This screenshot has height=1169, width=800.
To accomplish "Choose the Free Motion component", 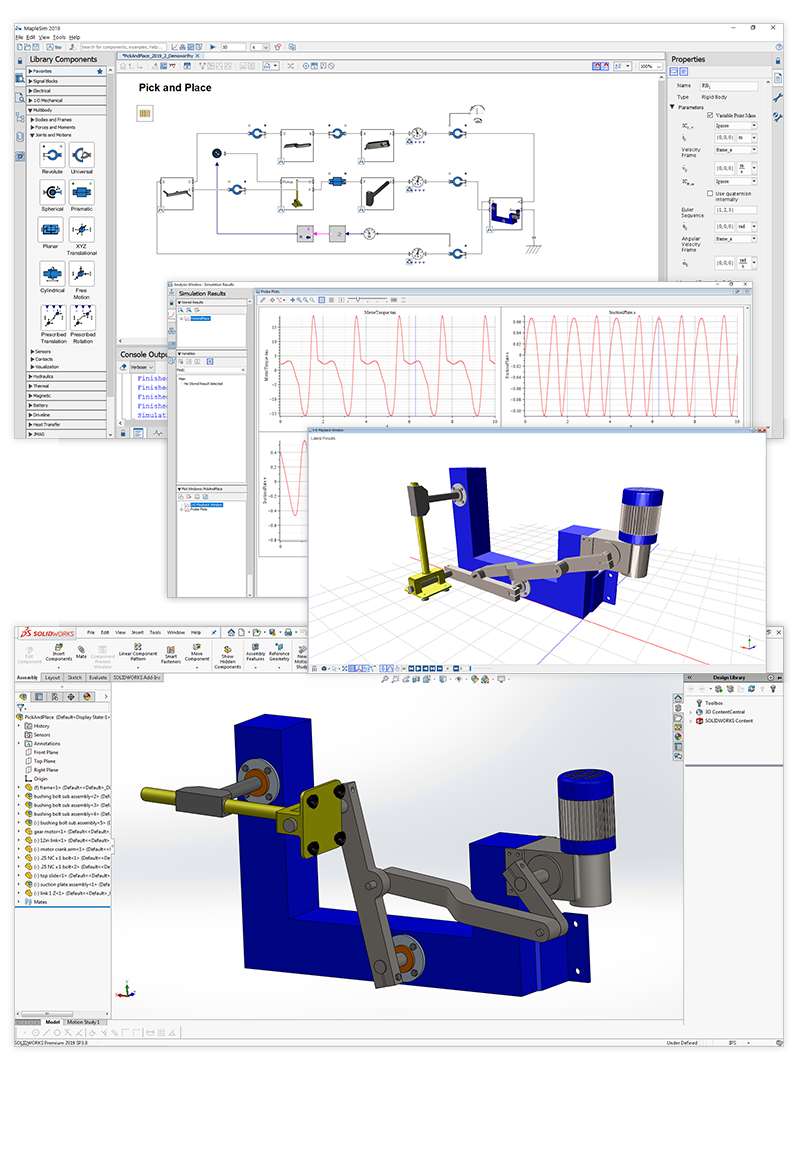I will [x=82, y=274].
